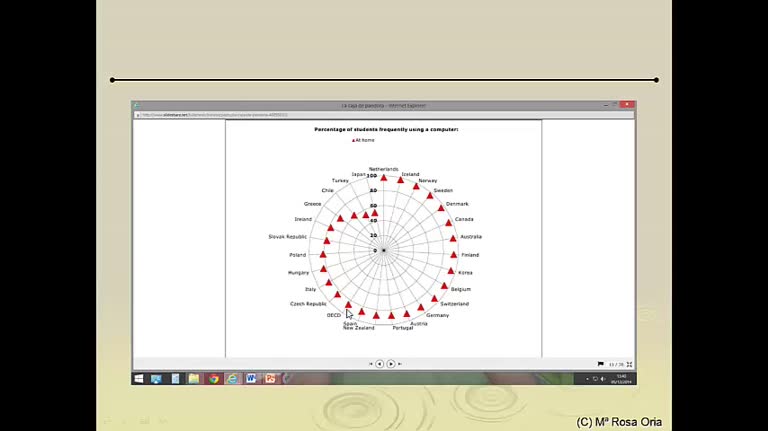The width and height of the screenshot is (768, 431).
Task: Click the chart title about students using a computer
Action: click(386, 129)
